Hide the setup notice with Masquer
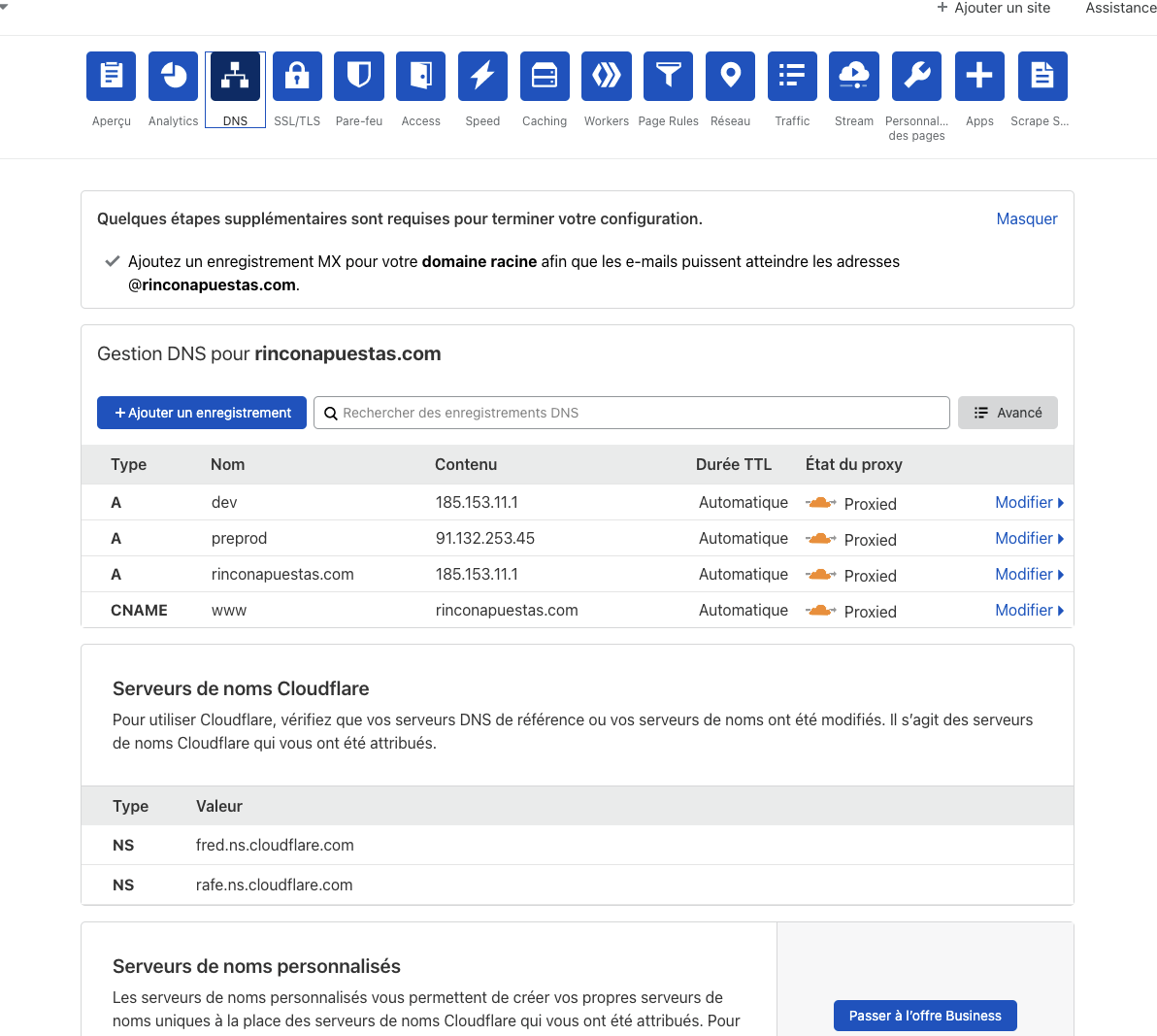 click(1026, 219)
